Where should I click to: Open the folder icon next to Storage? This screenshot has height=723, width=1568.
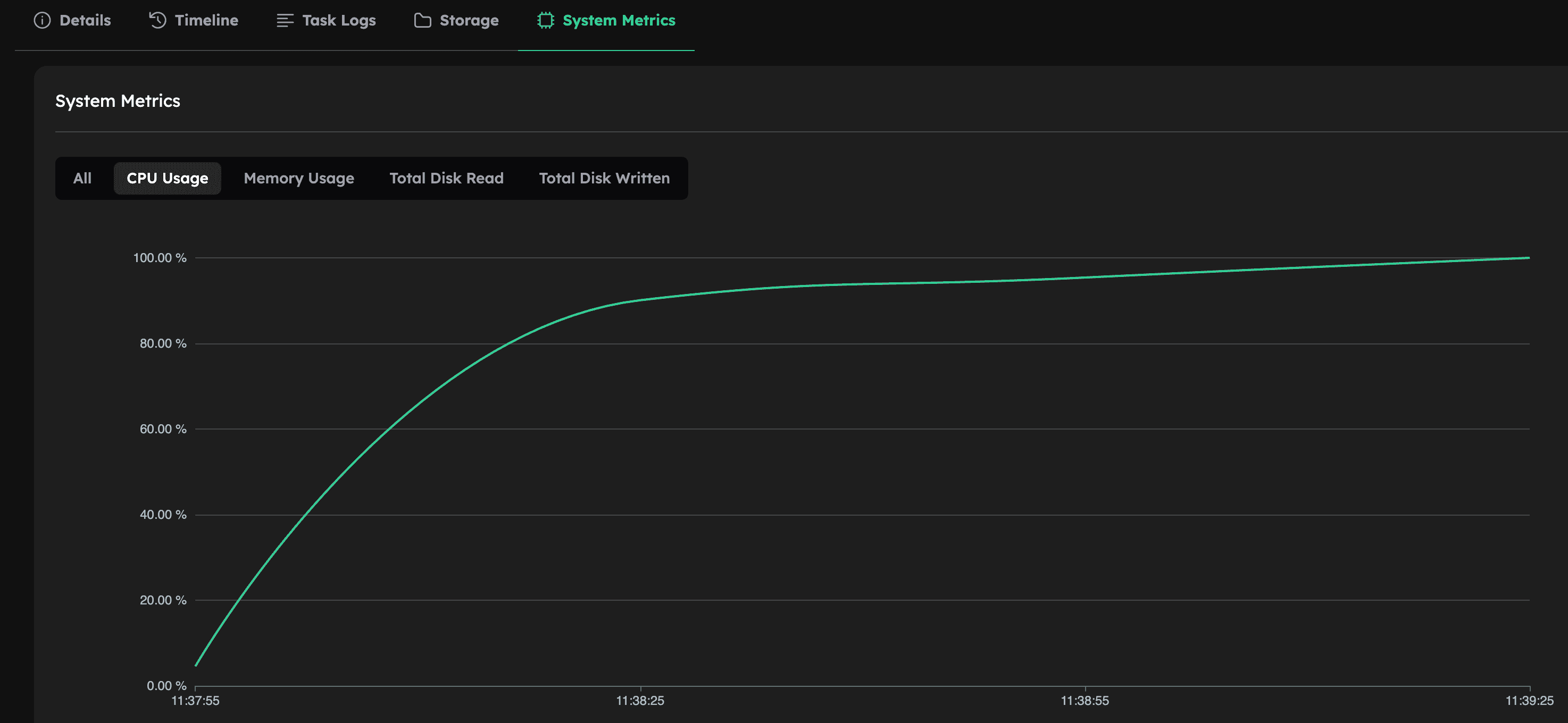421,20
